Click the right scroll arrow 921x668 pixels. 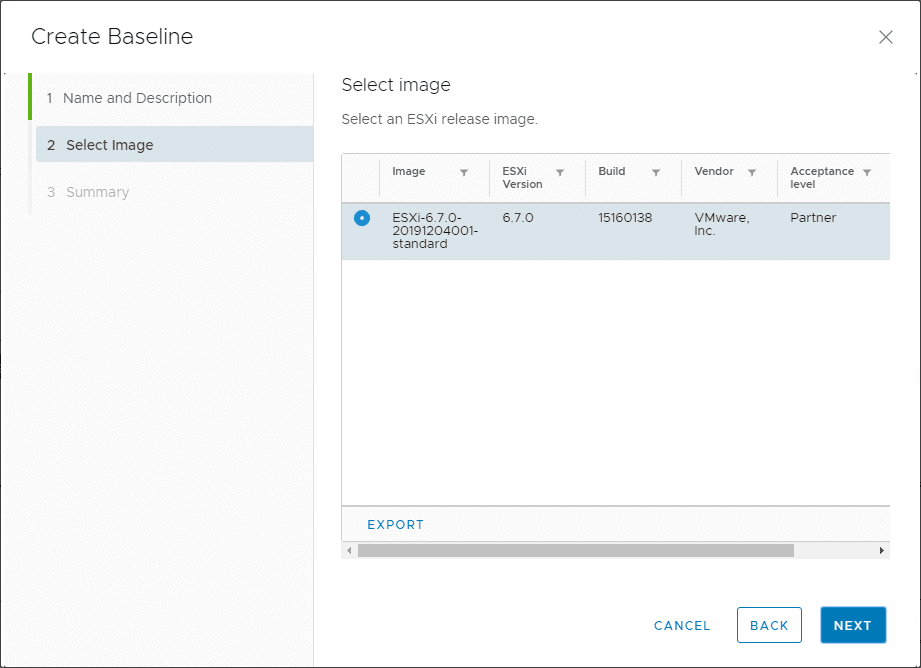pos(882,550)
